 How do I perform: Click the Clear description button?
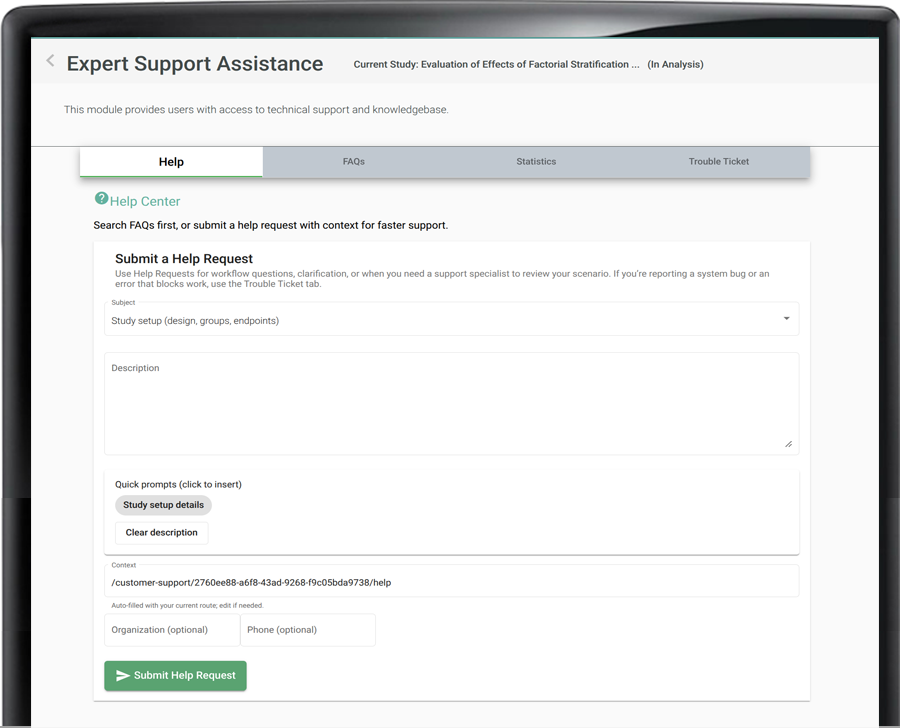161,533
